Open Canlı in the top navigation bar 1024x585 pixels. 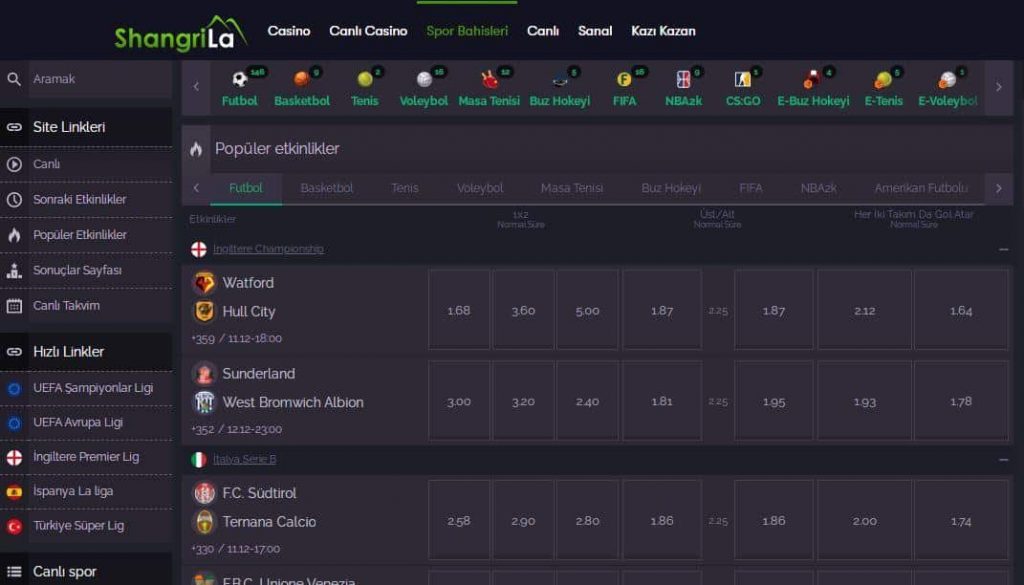pyautogui.click(x=543, y=31)
